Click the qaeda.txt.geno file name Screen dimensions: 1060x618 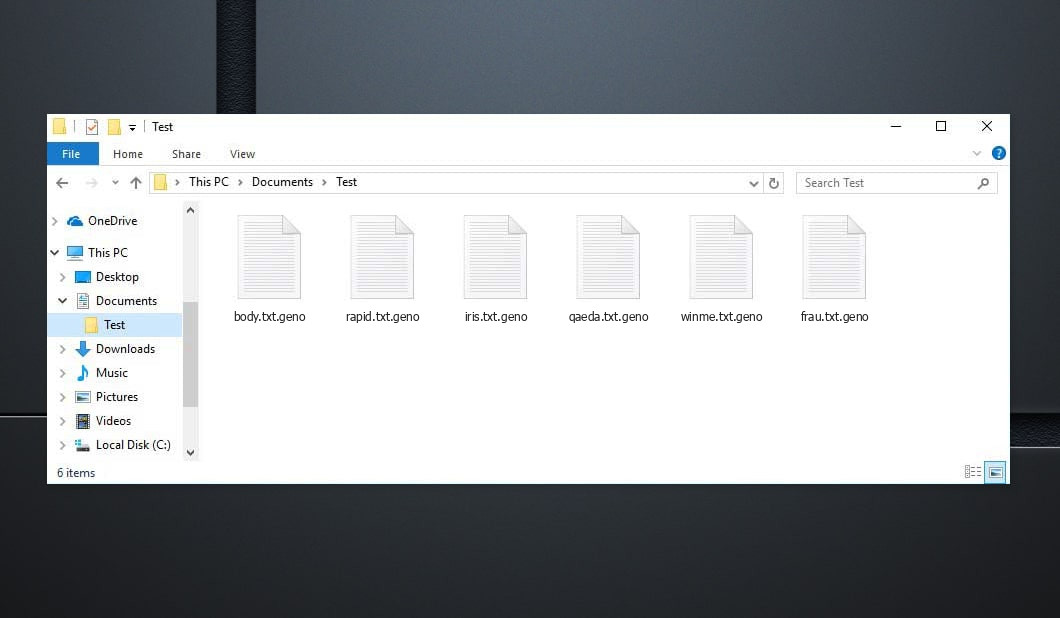click(608, 316)
